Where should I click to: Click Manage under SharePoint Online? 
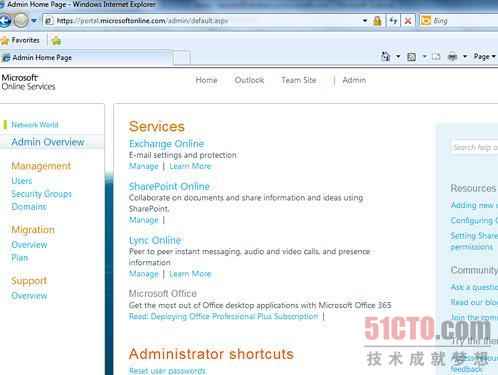144,220
